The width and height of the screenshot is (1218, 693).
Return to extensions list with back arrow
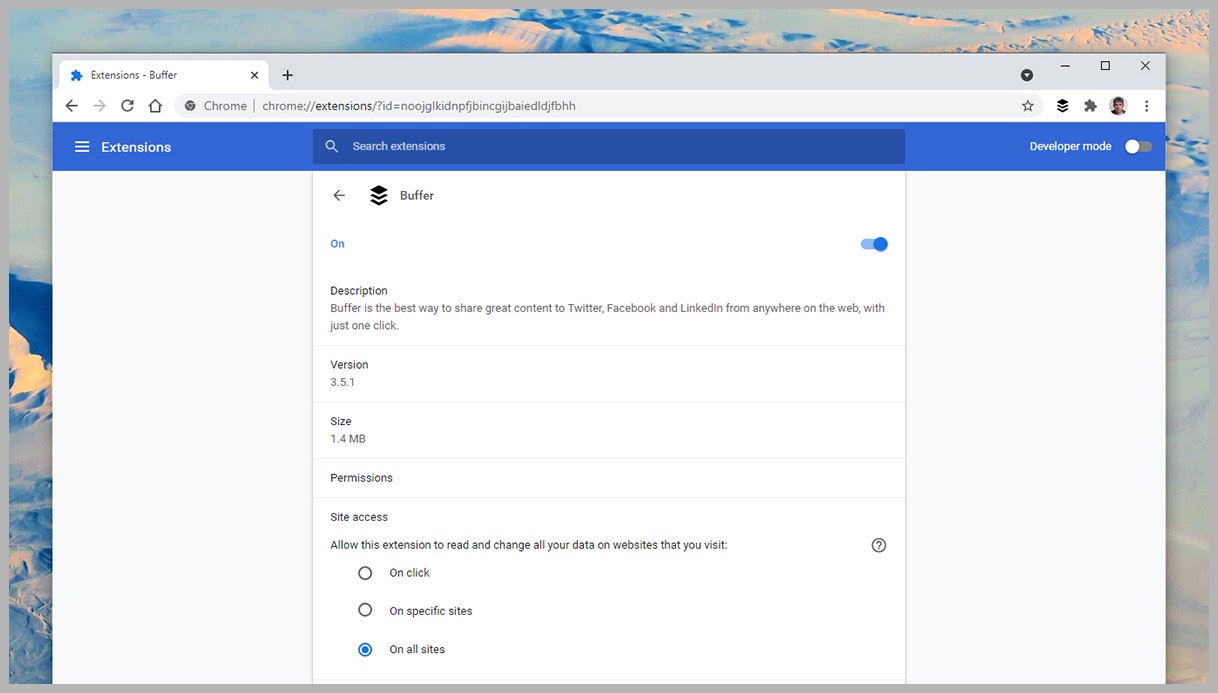point(339,196)
